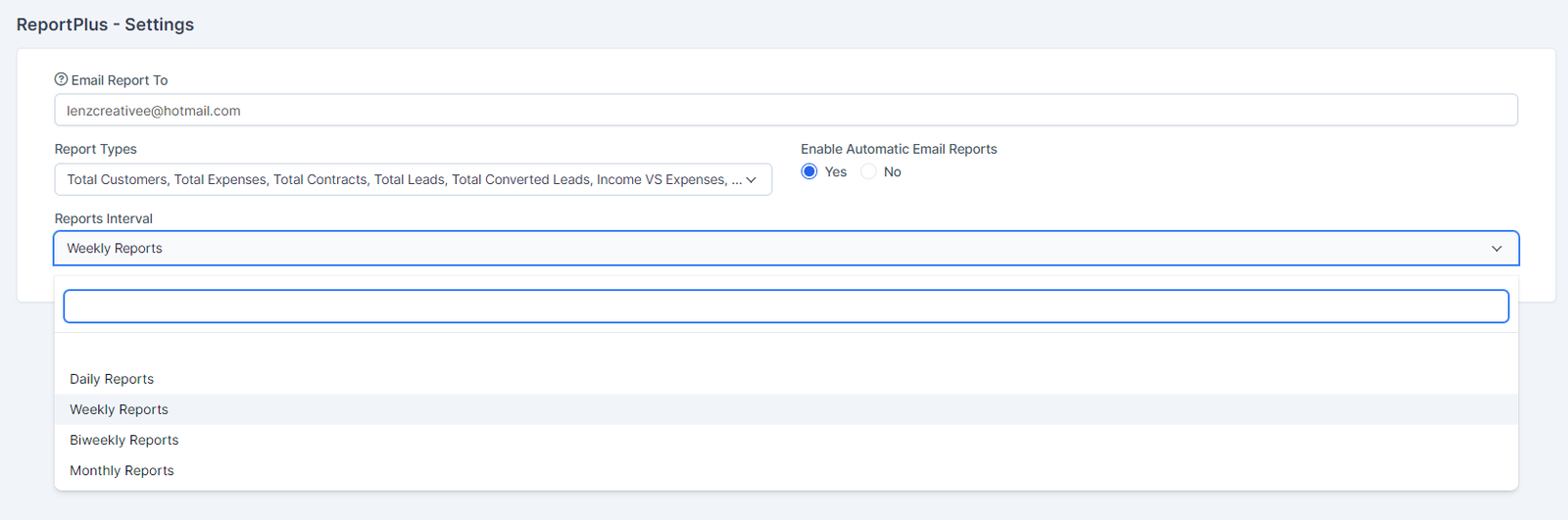Click the email address input field
The image size is (1568, 520).
click(784, 111)
